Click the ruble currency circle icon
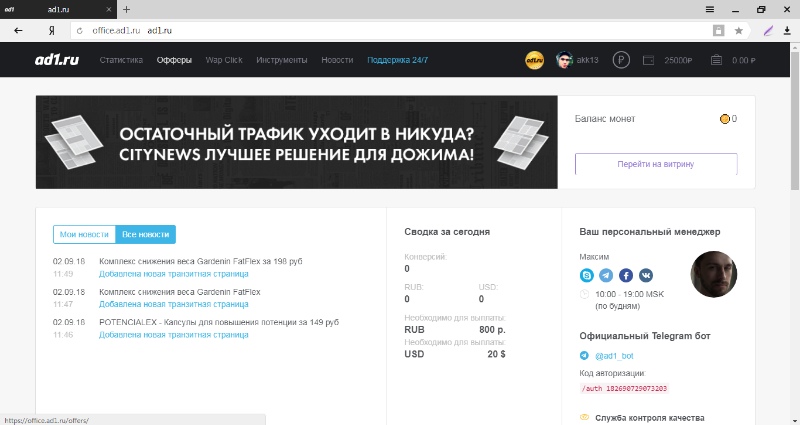Image resolution: width=800 pixels, height=425 pixels. pyautogui.click(x=621, y=60)
